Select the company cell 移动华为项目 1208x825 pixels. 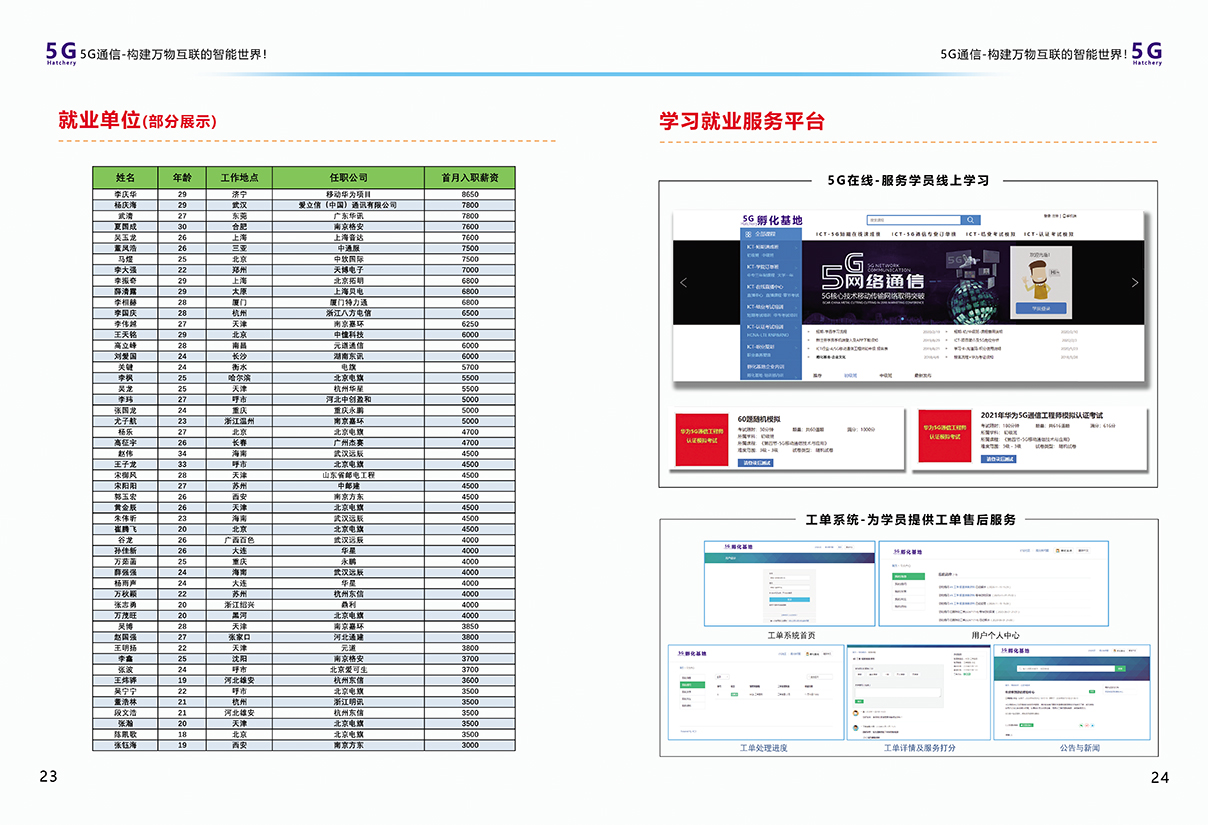349,194
